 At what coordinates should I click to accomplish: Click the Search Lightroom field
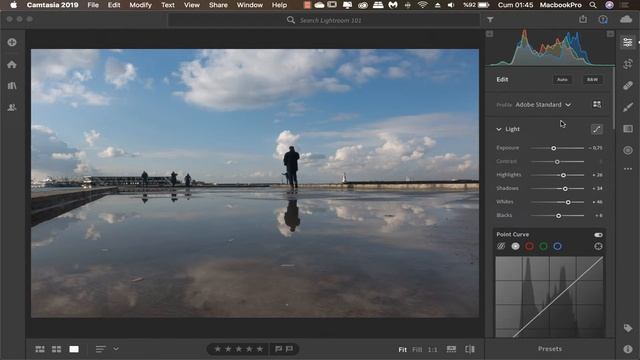[324, 20]
